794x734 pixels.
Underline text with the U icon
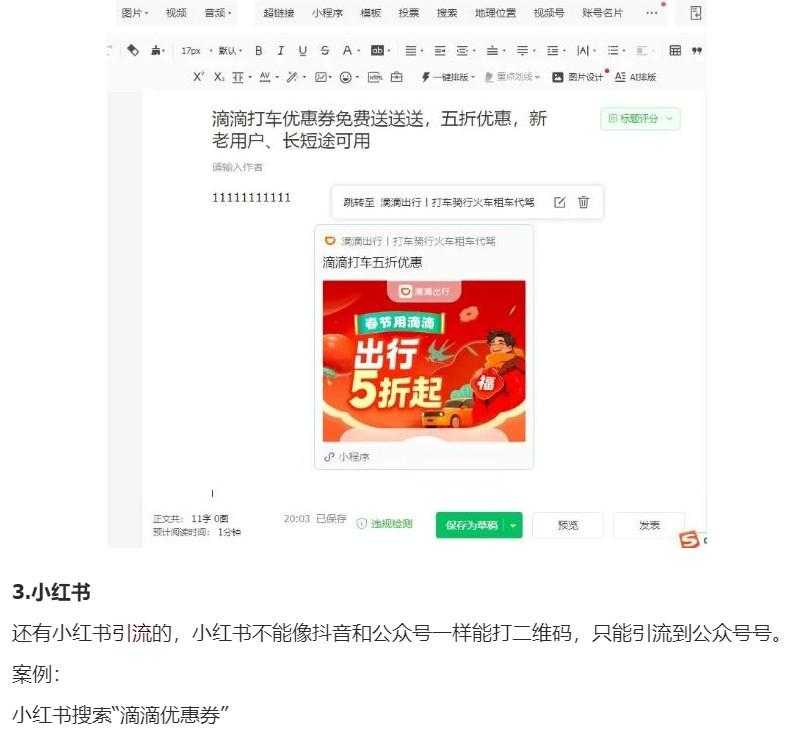(x=303, y=51)
